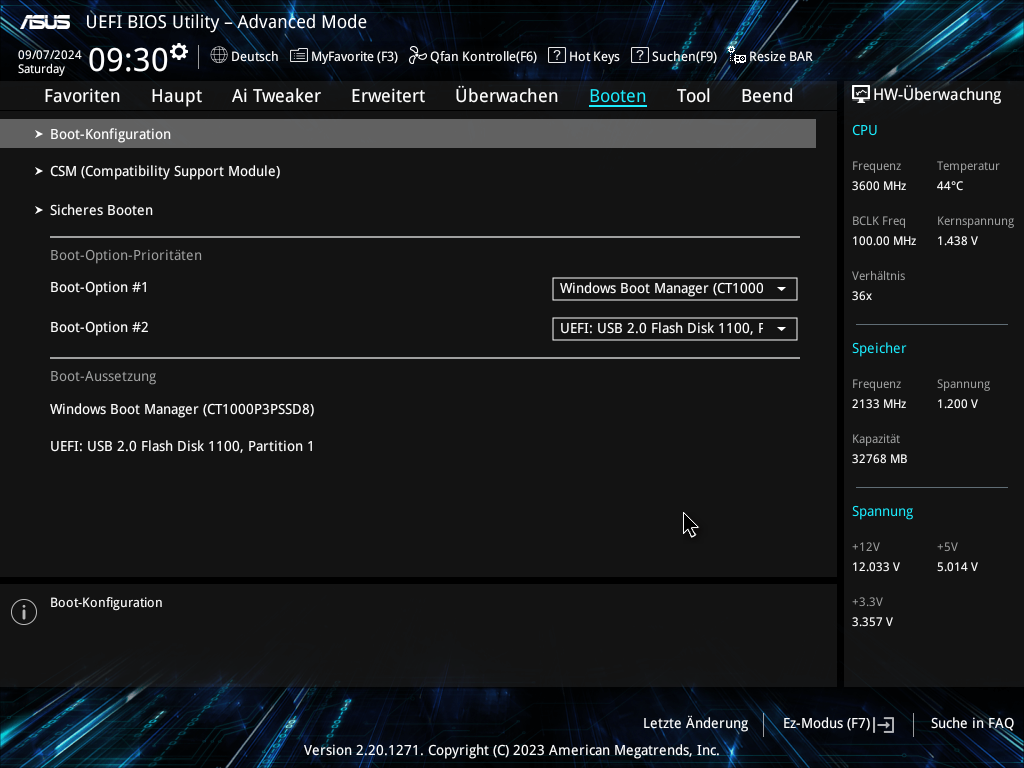Boot override from UEFI: USB 2.0 Flash Disk
Screen dimensions: 1024x768
coord(182,446)
